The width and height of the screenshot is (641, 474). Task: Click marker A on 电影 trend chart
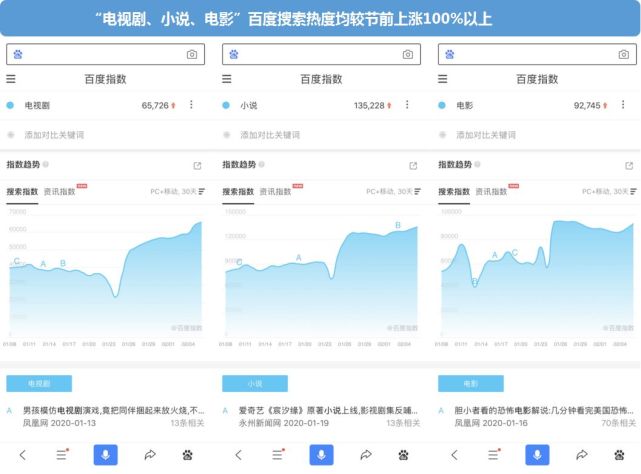click(x=495, y=255)
